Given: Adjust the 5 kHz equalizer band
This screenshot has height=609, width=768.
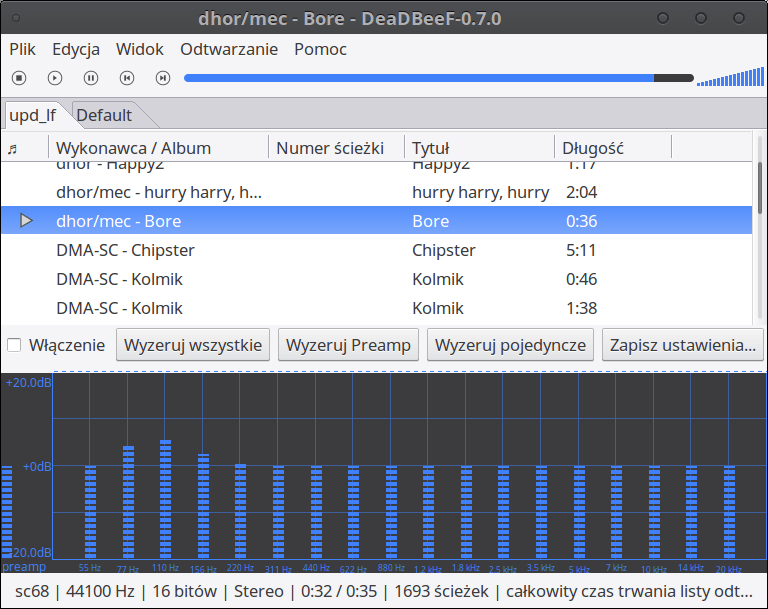Looking at the screenshot, I should point(579,512).
